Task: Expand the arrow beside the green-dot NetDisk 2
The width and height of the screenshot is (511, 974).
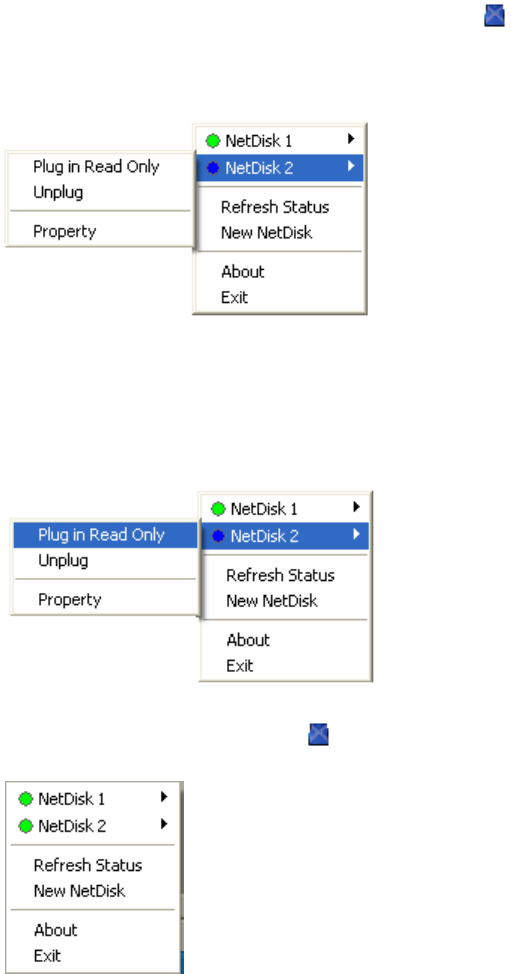Action: 164,824
